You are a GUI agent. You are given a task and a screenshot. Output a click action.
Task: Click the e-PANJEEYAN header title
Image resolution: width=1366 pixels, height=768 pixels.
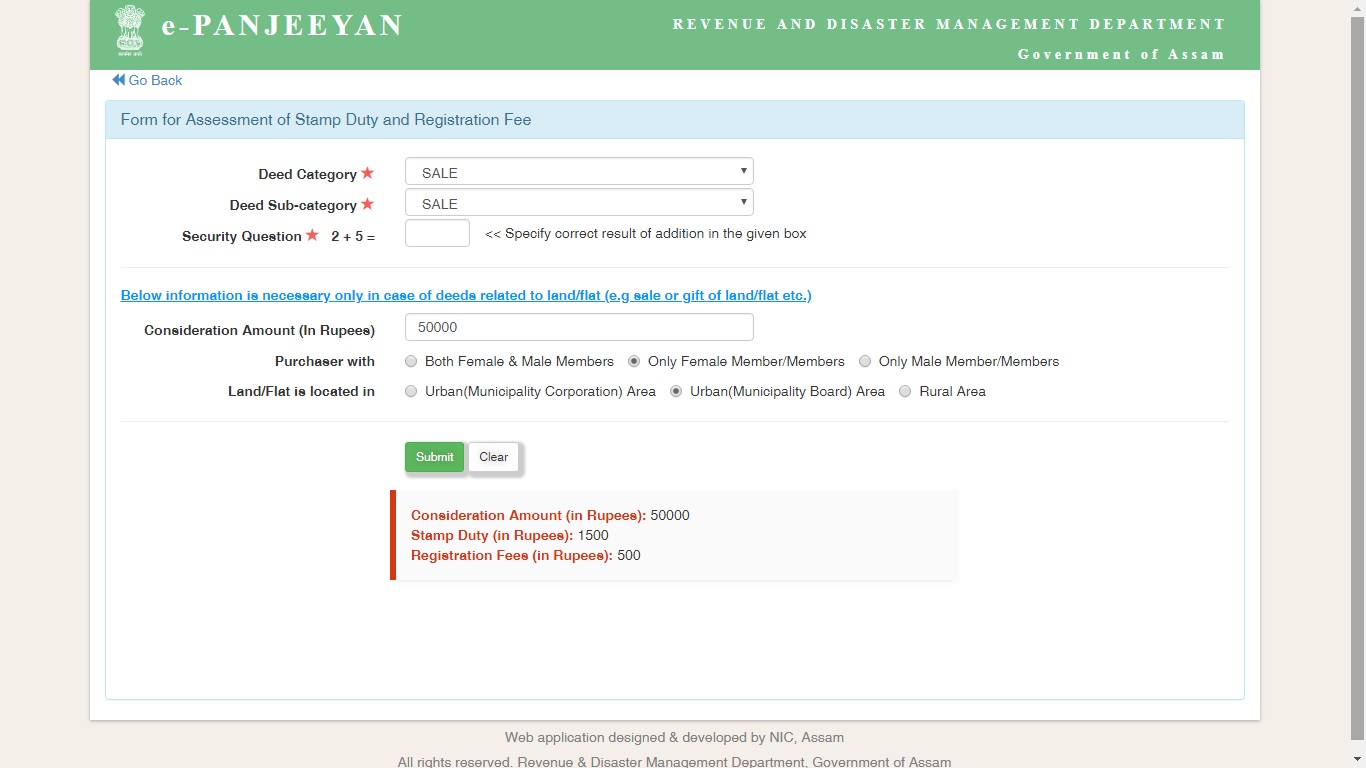[282, 26]
